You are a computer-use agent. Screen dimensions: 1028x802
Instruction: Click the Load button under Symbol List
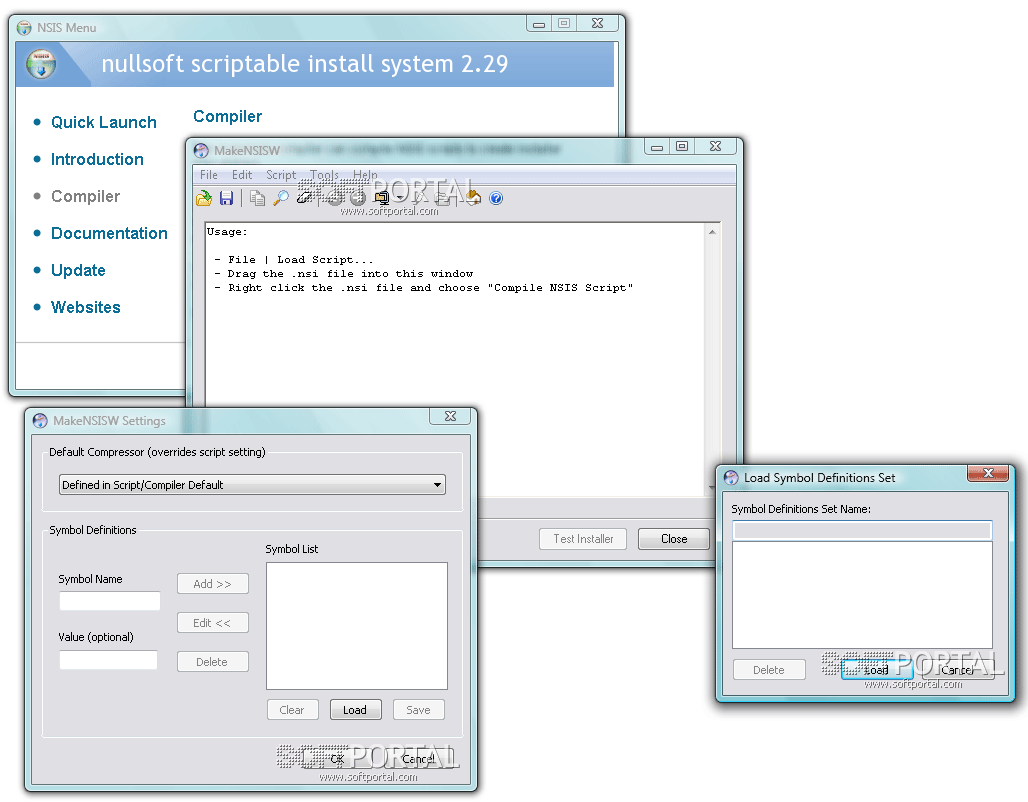pyautogui.click(x=355, y=710)
